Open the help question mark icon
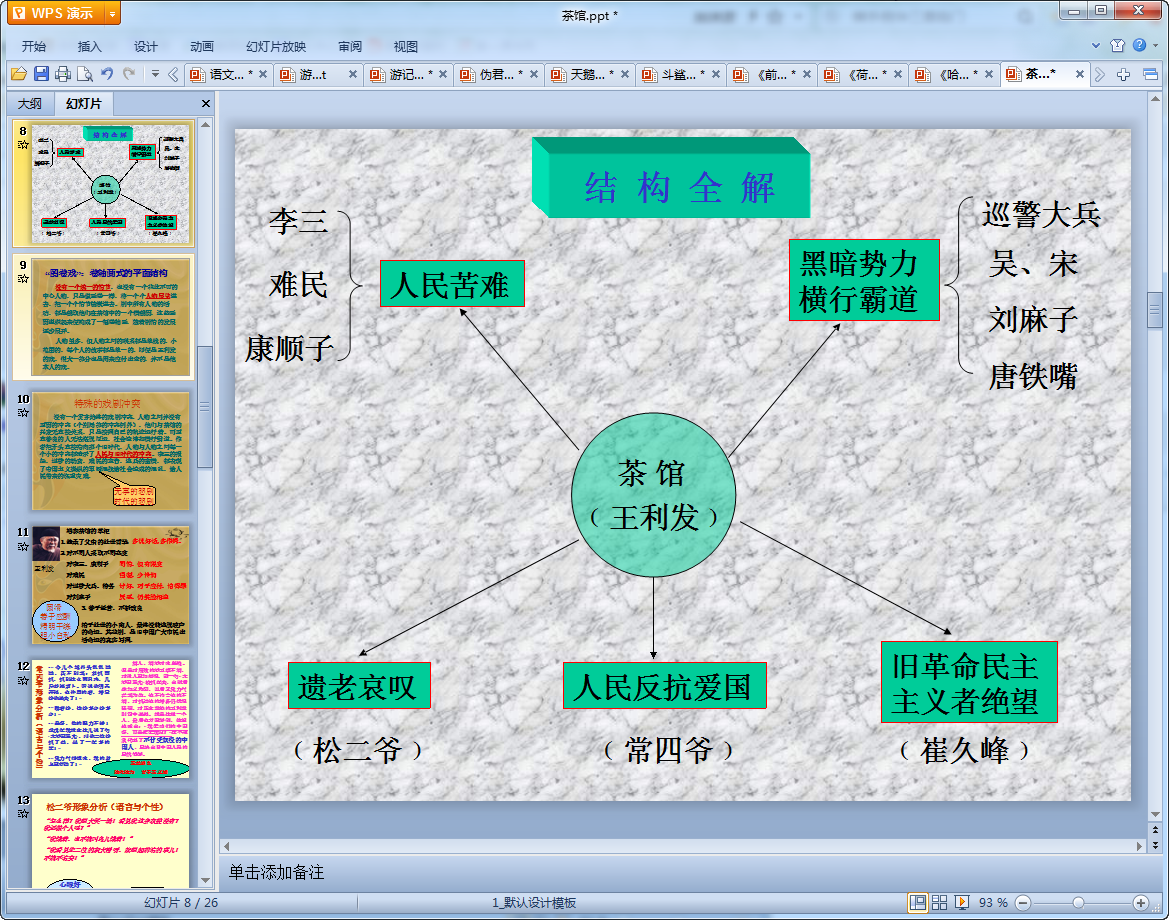The height and width of the screenshot is (920, 1169). (1139, 45)
